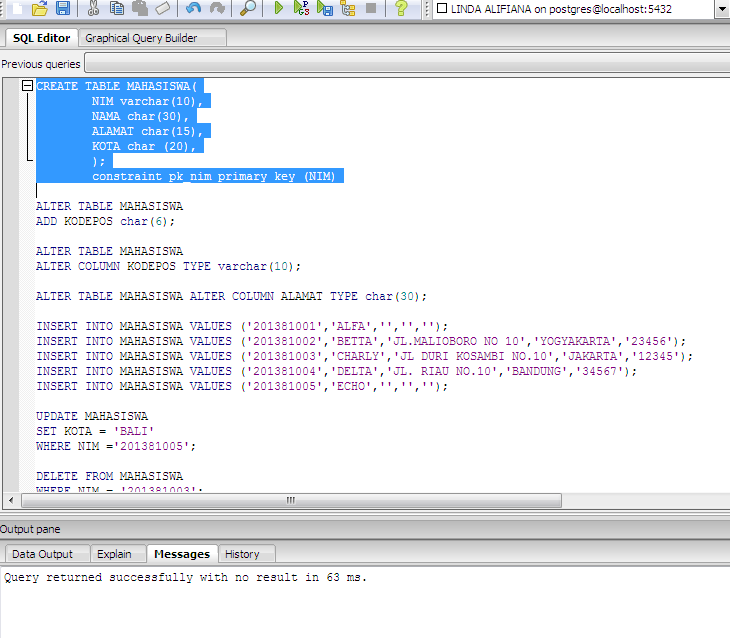The image size is (730, 638).
Task: Execute the query and save results to file
Action: tap(324, 8)
